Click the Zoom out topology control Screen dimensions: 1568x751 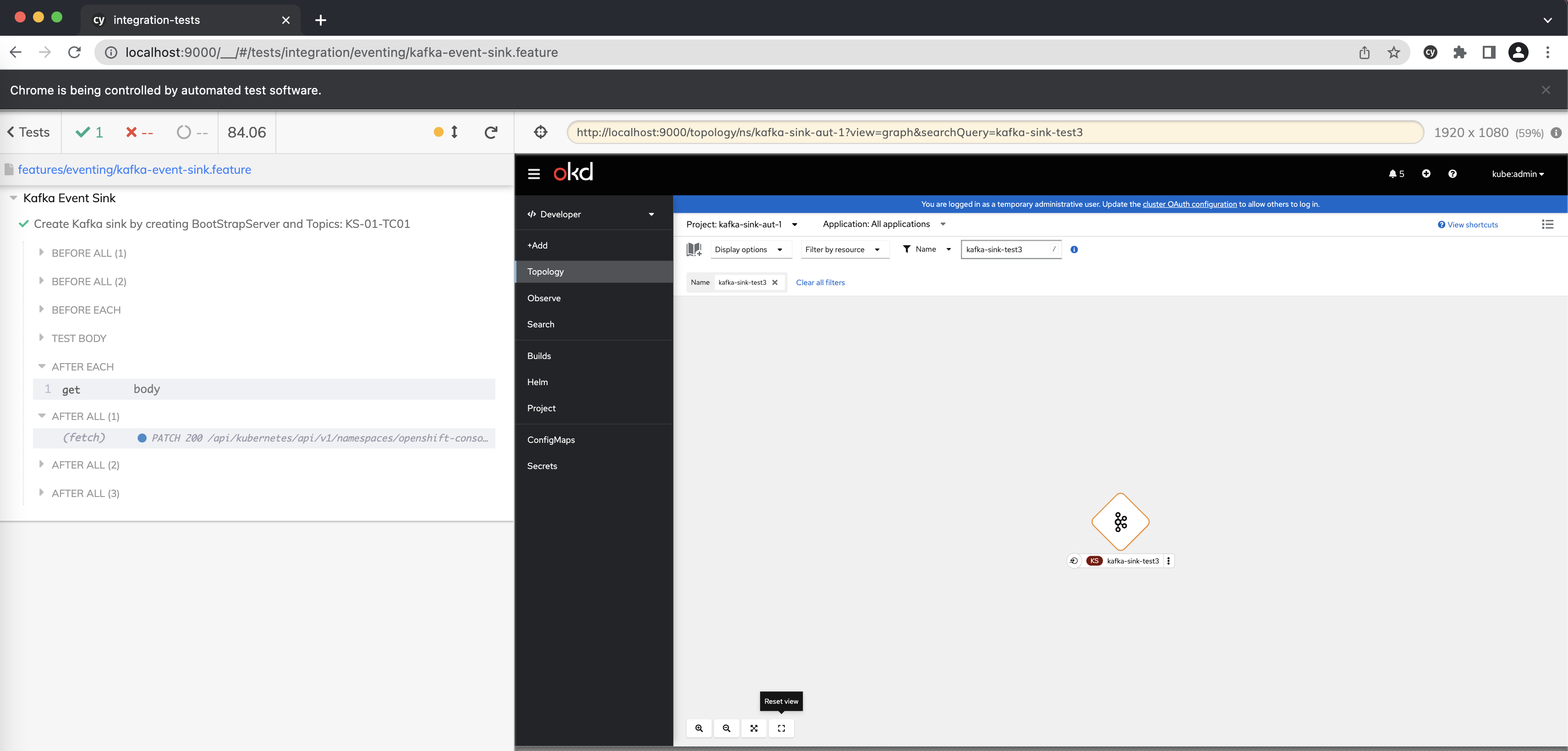[x=726, y=728]
